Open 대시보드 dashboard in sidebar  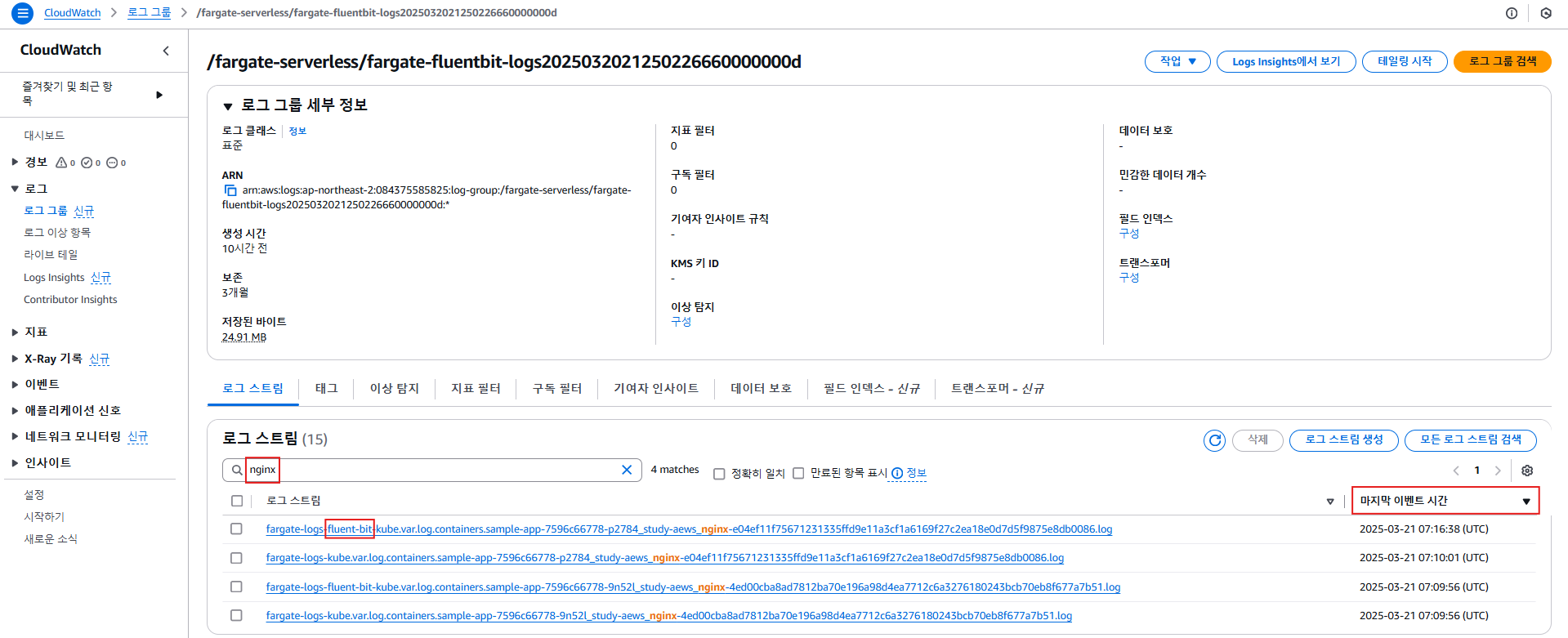point(44,136)
